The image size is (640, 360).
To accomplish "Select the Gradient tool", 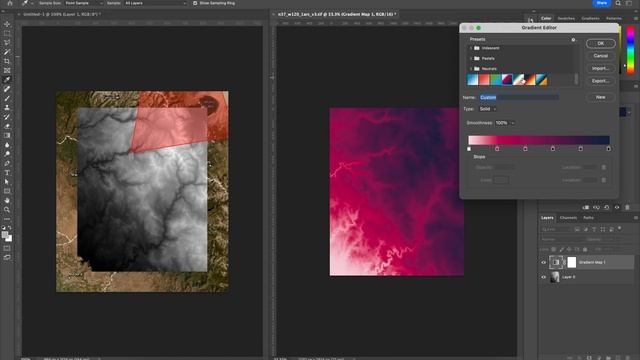I will click(7, 136).
